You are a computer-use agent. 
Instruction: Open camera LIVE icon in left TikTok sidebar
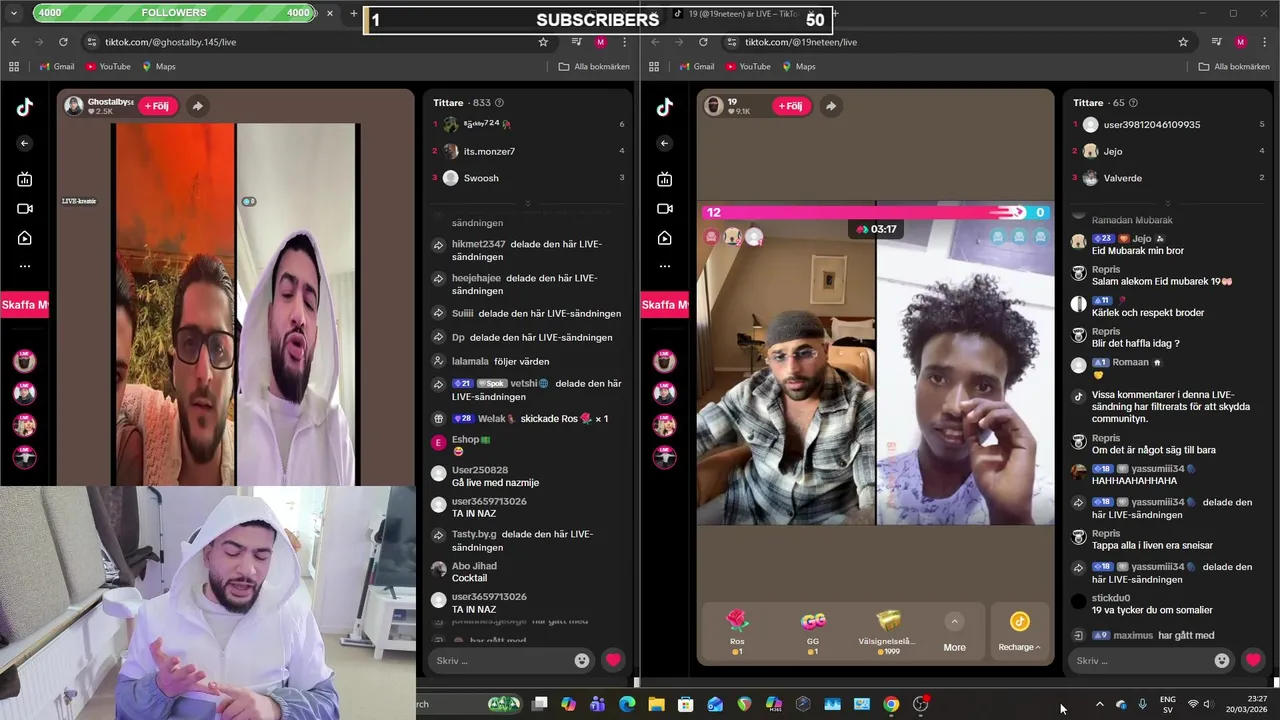pos(25,208)
